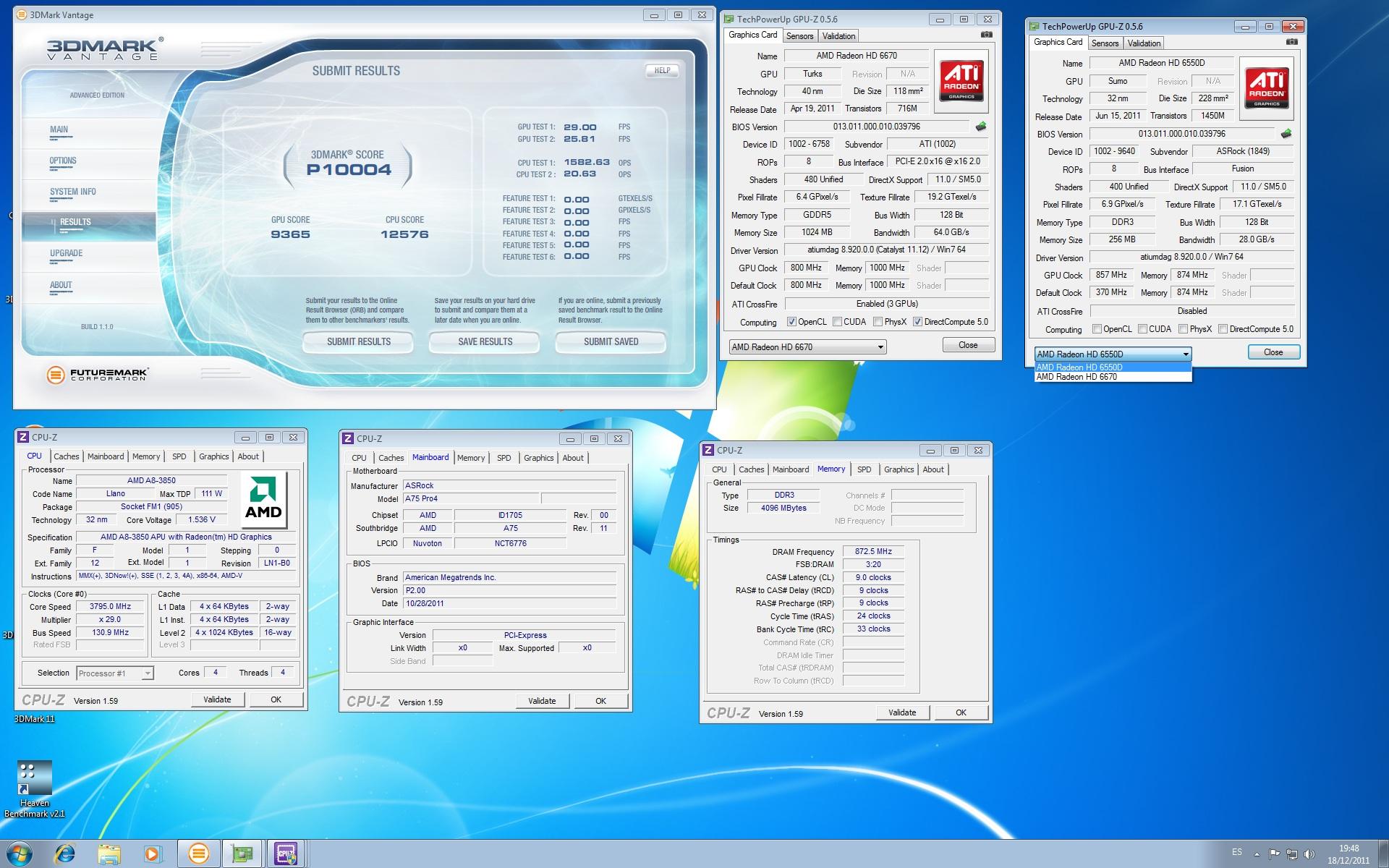Toggle DirectCompute 5.0 checkbox in HD 6550D GPU-Z
The image size is (1389, 868).
point(1223,329)
